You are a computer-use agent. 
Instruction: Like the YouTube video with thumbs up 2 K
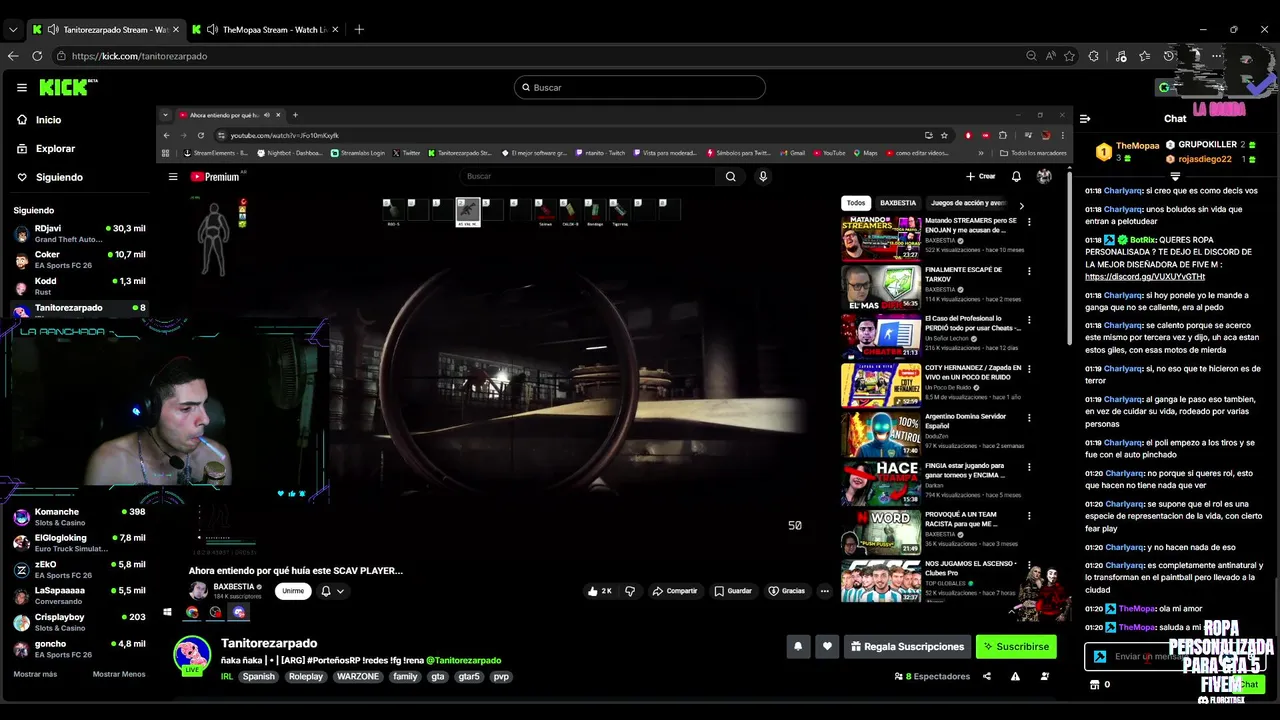pos(600,591)
